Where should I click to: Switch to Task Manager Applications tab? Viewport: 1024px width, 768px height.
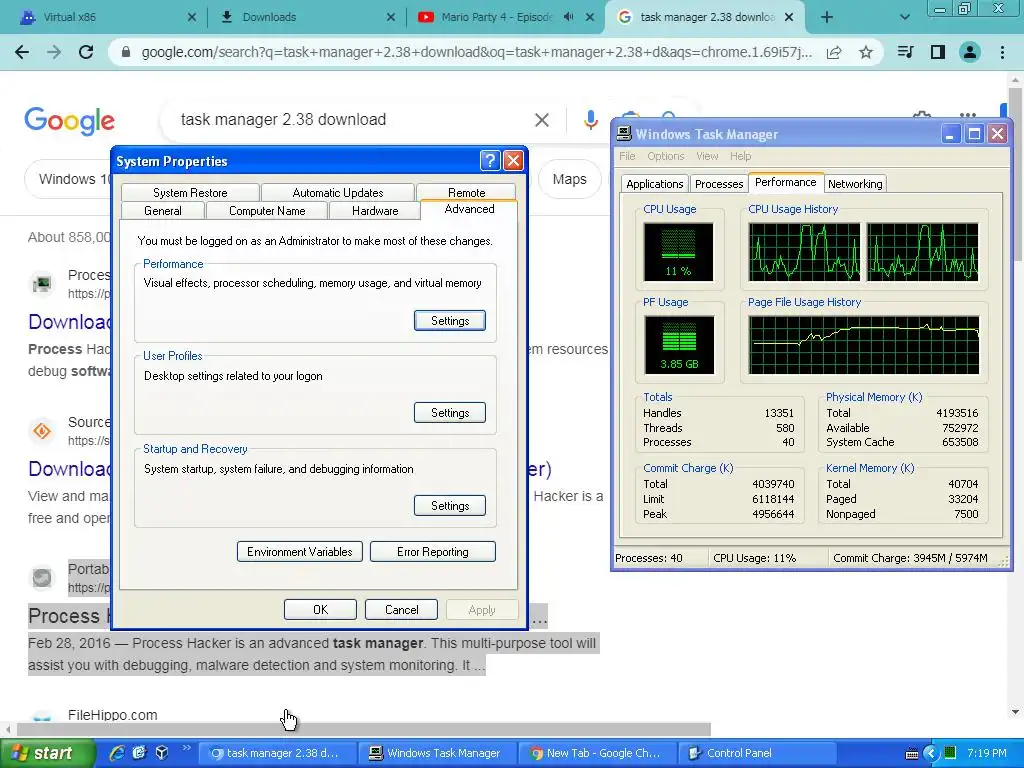pyautogui.click(x=654, y=184)
